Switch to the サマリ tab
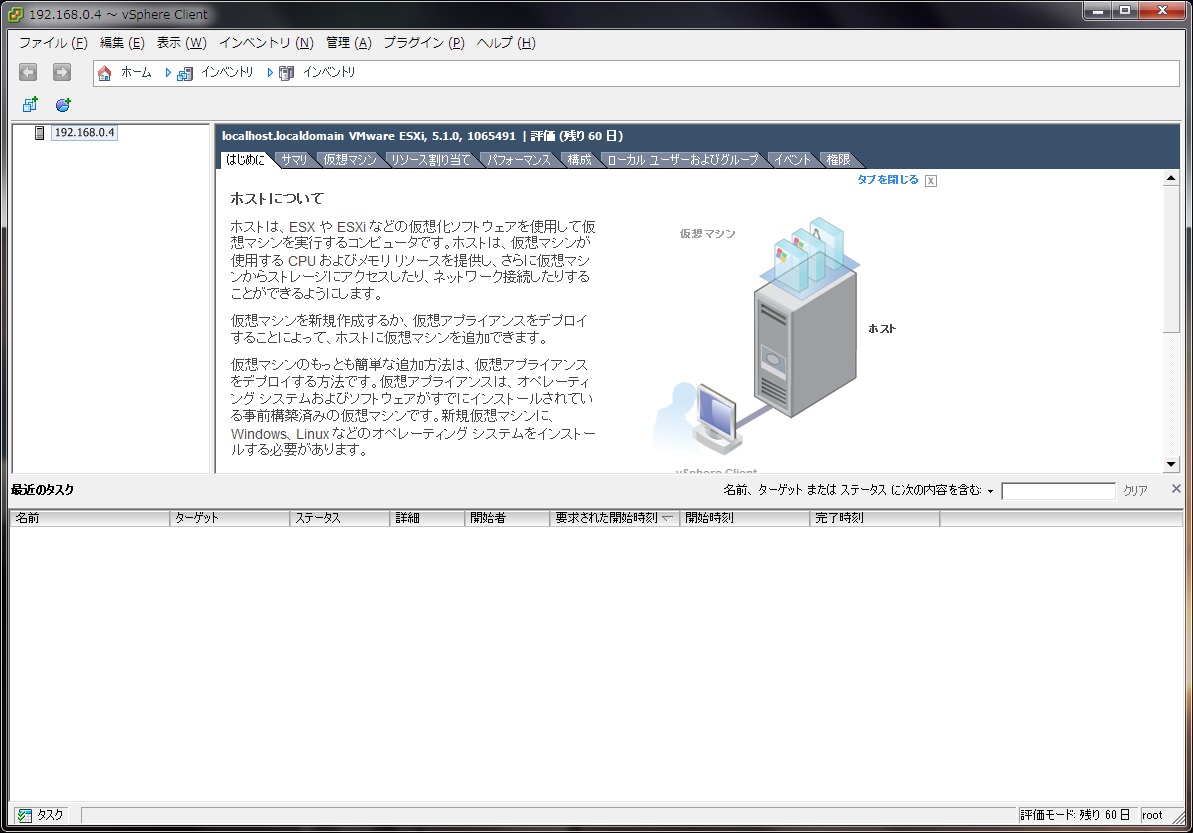This screenshot has width=1193, height=833. coord(294,160)
